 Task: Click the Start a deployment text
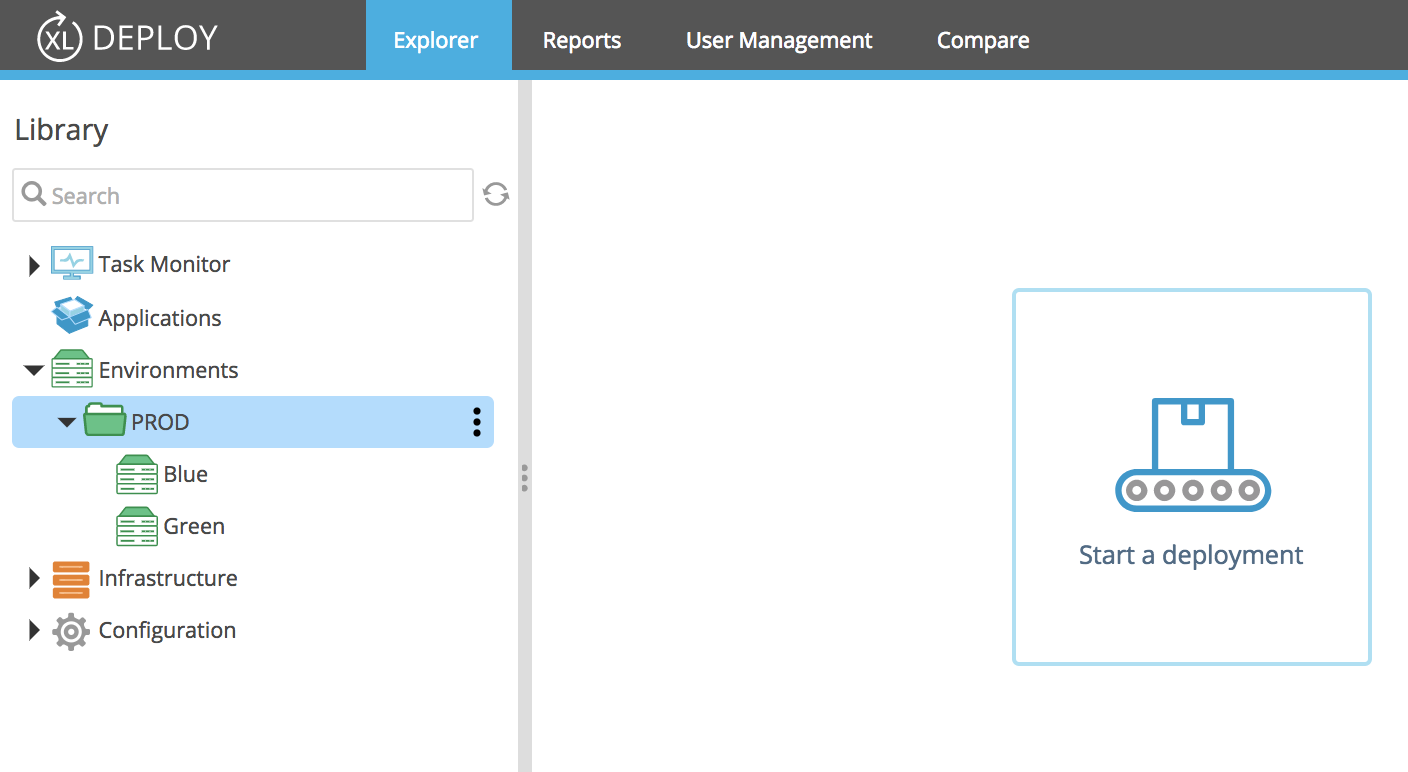[1191, 555]
